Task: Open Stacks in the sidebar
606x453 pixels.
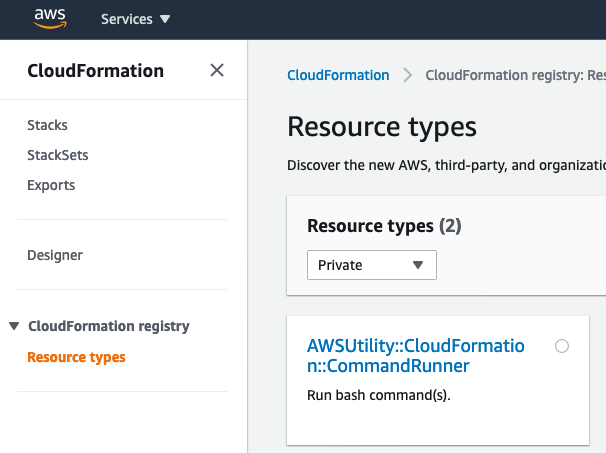Action: [47, 125]
